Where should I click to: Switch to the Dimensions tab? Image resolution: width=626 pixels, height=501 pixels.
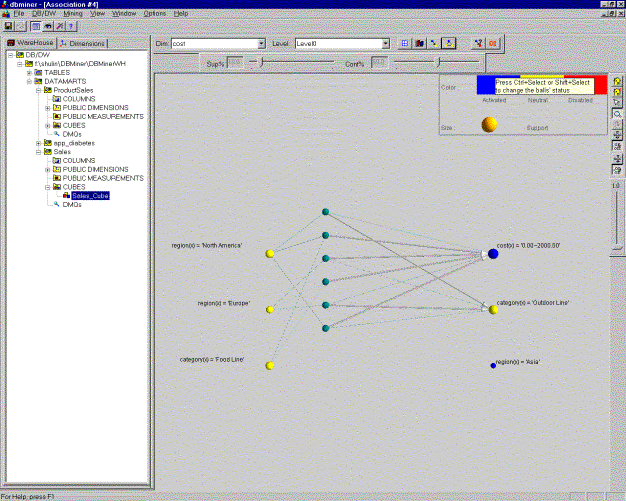point(82,44)
